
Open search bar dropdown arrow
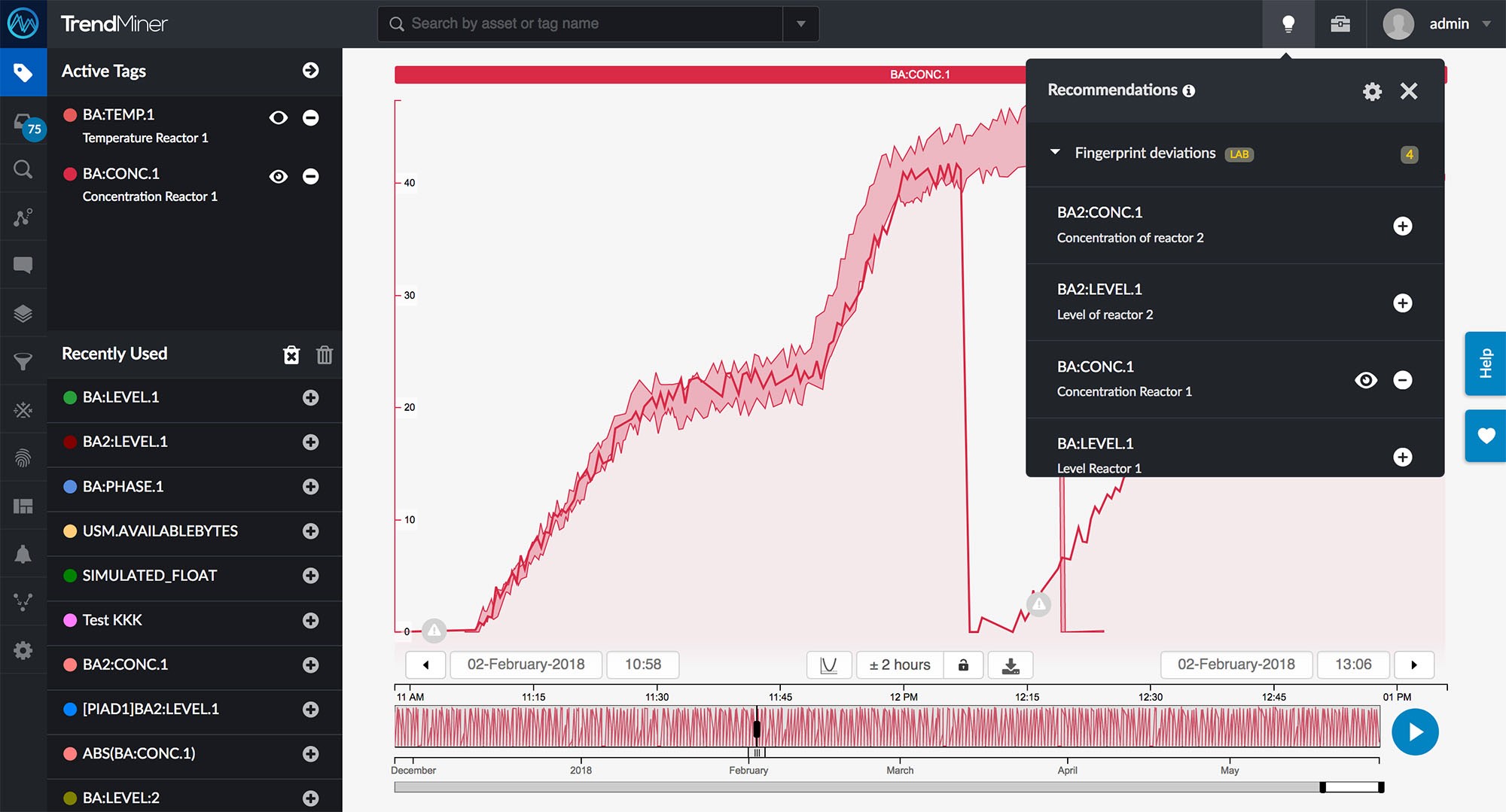coord(801,24)
